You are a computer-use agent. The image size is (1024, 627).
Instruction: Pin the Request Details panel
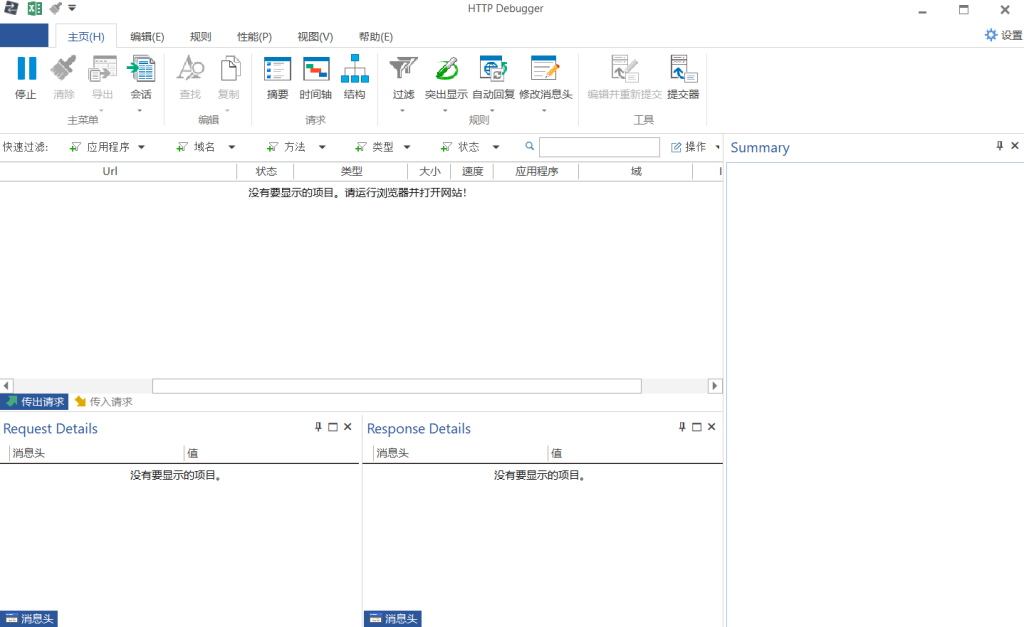[318, 426]
